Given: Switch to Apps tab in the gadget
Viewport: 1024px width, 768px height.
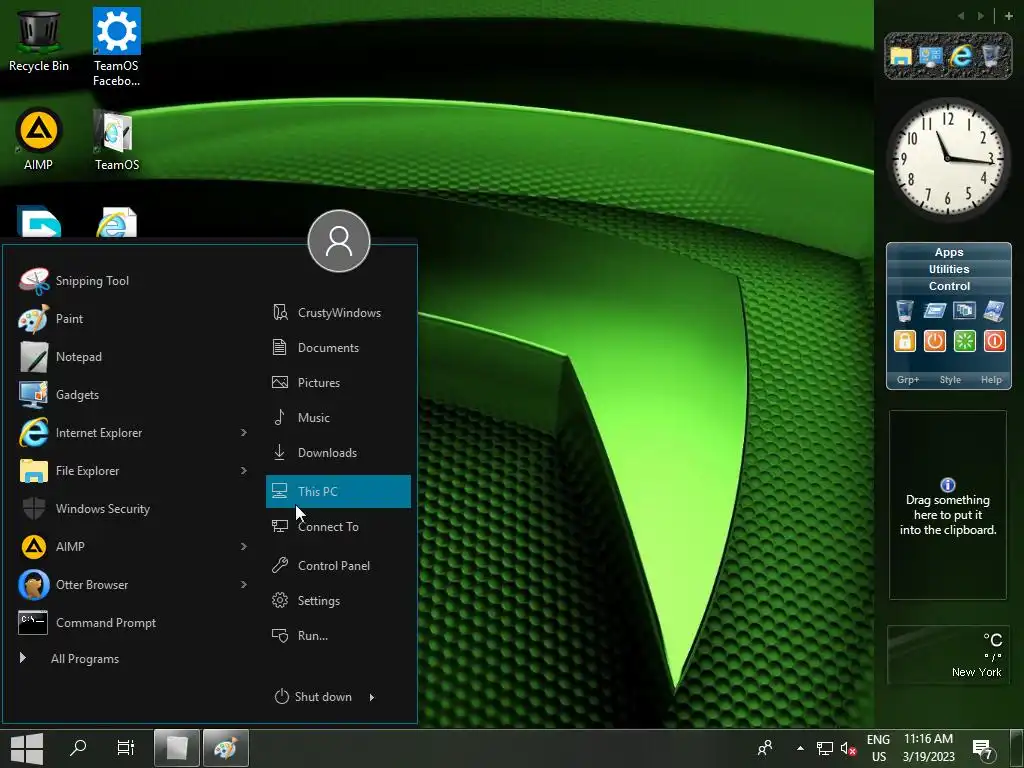Looking at the screenshot, I should tap(949, 252).
